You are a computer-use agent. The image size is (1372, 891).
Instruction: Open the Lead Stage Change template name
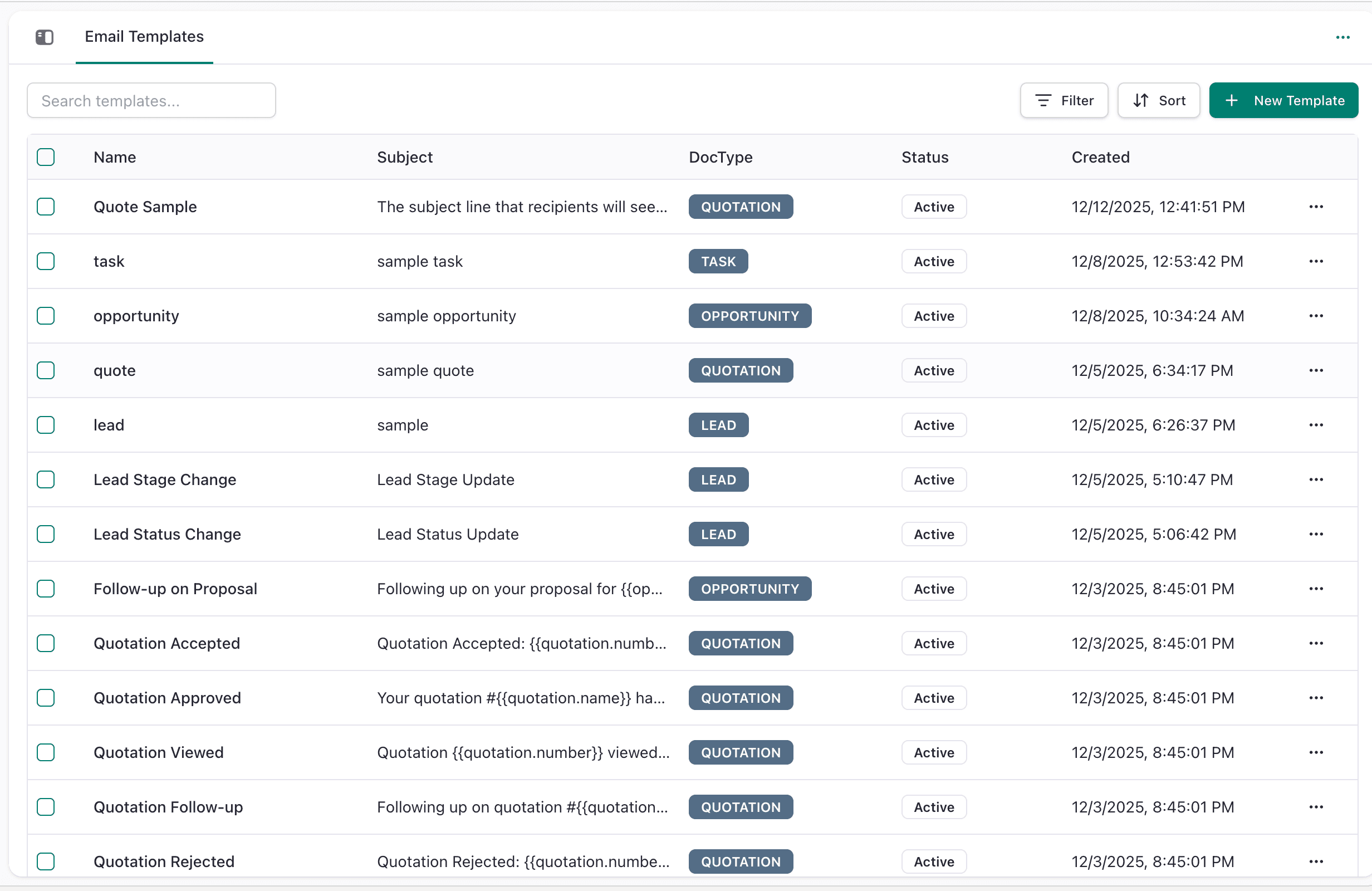tap(165, 480)
